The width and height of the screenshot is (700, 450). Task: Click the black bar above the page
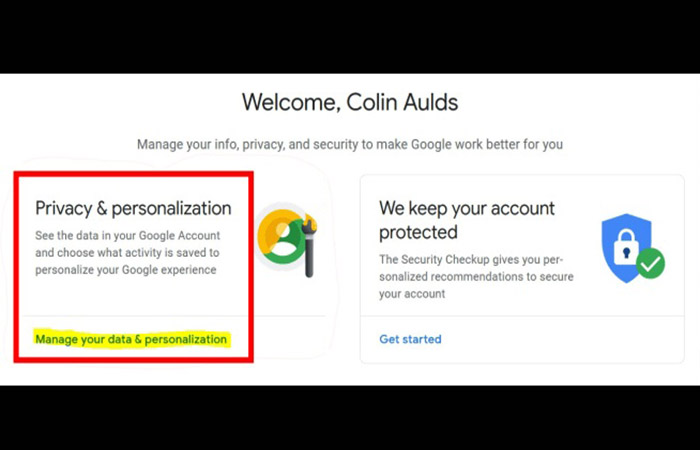click(349, 35)
